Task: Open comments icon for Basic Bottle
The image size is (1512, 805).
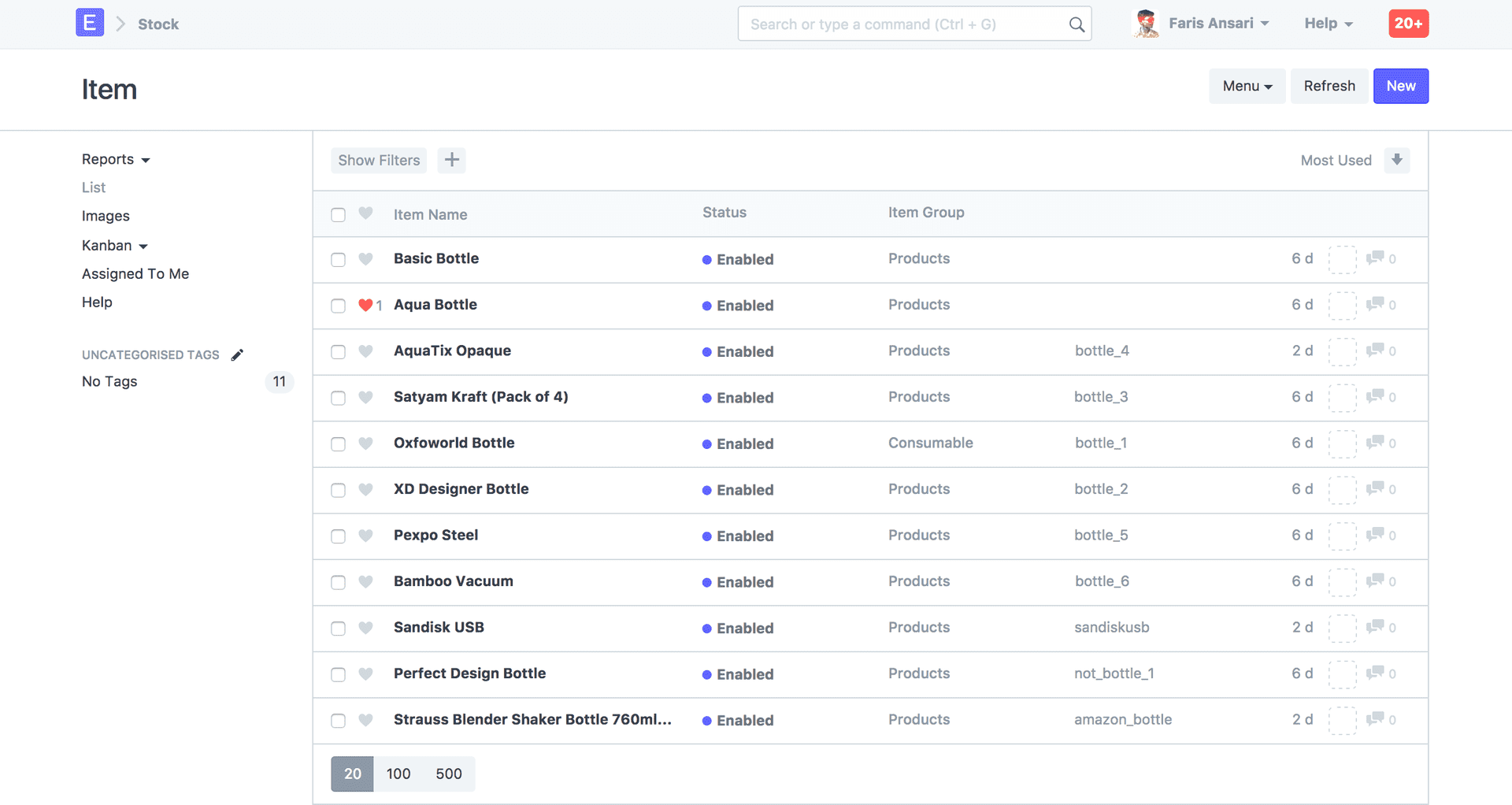Action: (1375, 258)
